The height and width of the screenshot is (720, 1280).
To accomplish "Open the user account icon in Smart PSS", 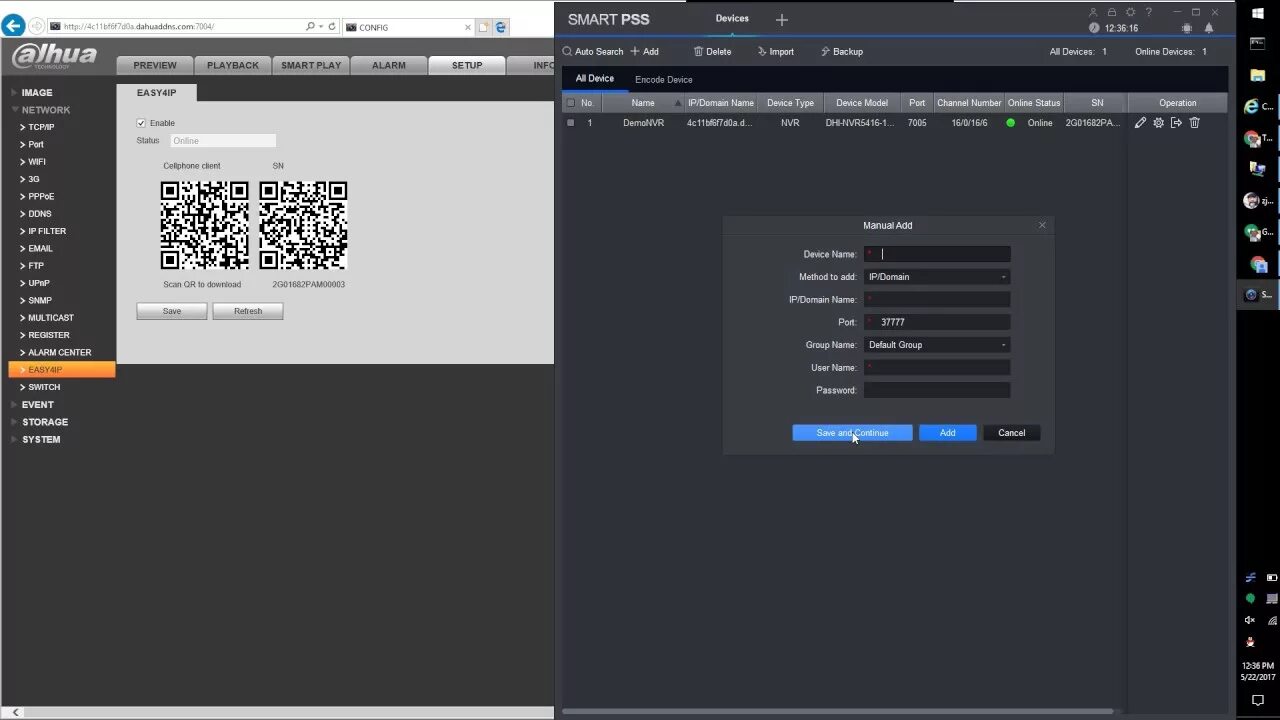I will click(x=1093, y=12).
